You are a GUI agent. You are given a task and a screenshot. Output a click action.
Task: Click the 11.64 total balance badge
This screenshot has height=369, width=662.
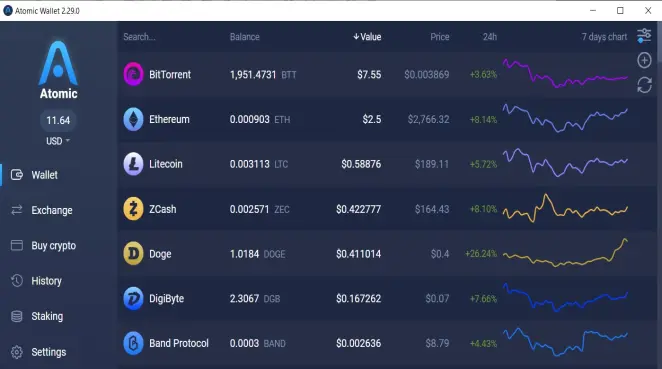click(58, 120)
